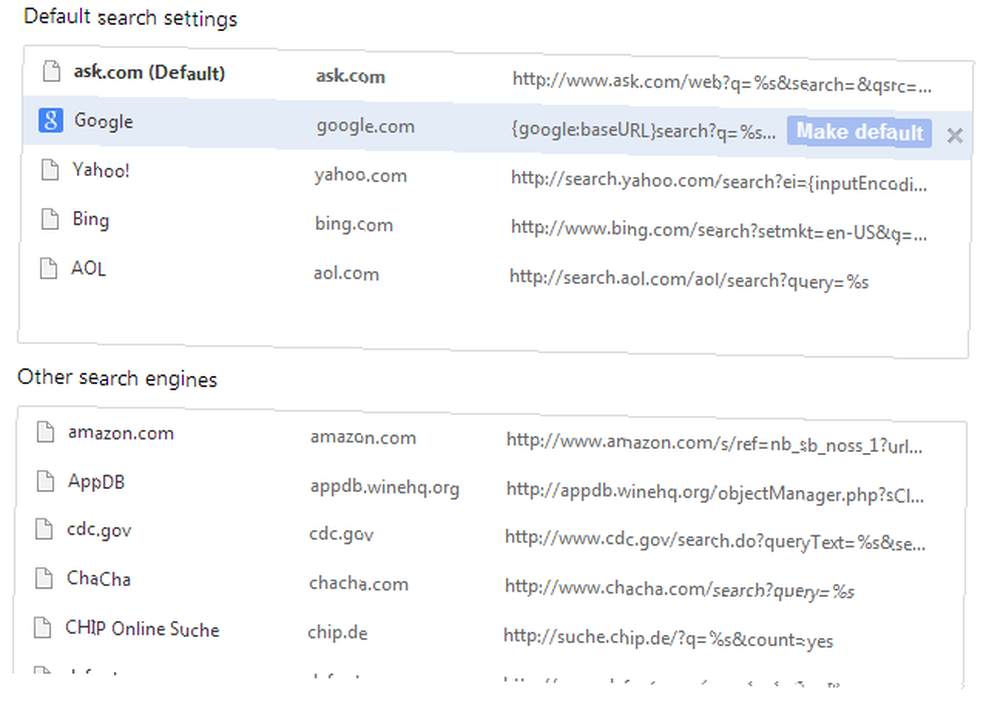1000x703 pixels.
Task: Select the AOL engine name
Action: click(x=89, y=269)
